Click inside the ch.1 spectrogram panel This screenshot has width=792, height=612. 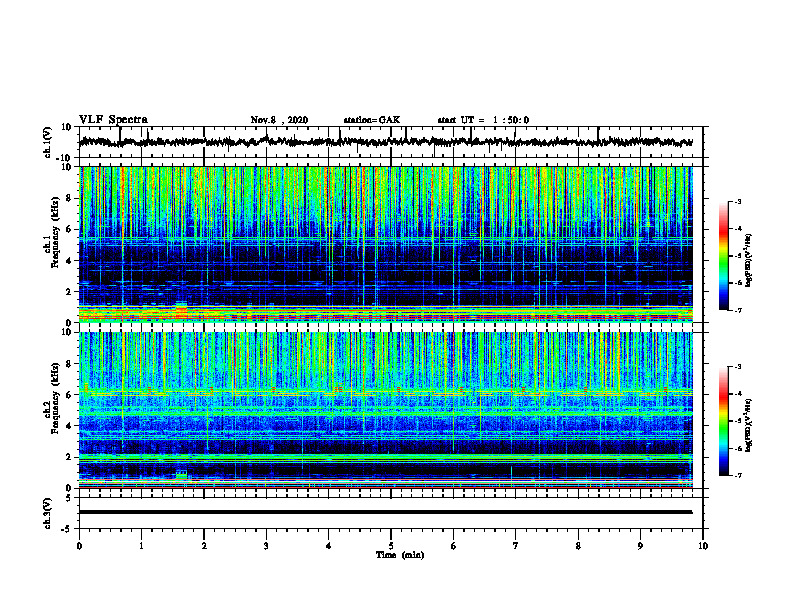[385, 244]
